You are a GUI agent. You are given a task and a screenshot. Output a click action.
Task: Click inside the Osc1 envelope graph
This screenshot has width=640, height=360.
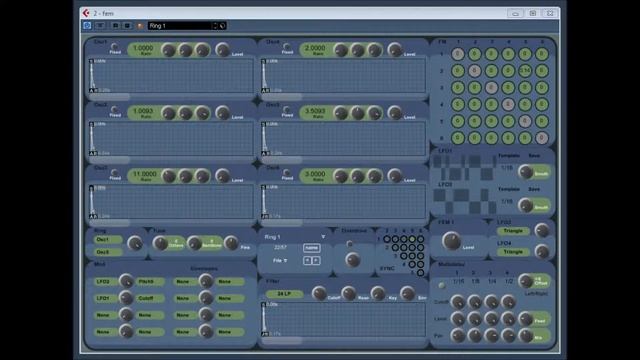tap(171, 76)
